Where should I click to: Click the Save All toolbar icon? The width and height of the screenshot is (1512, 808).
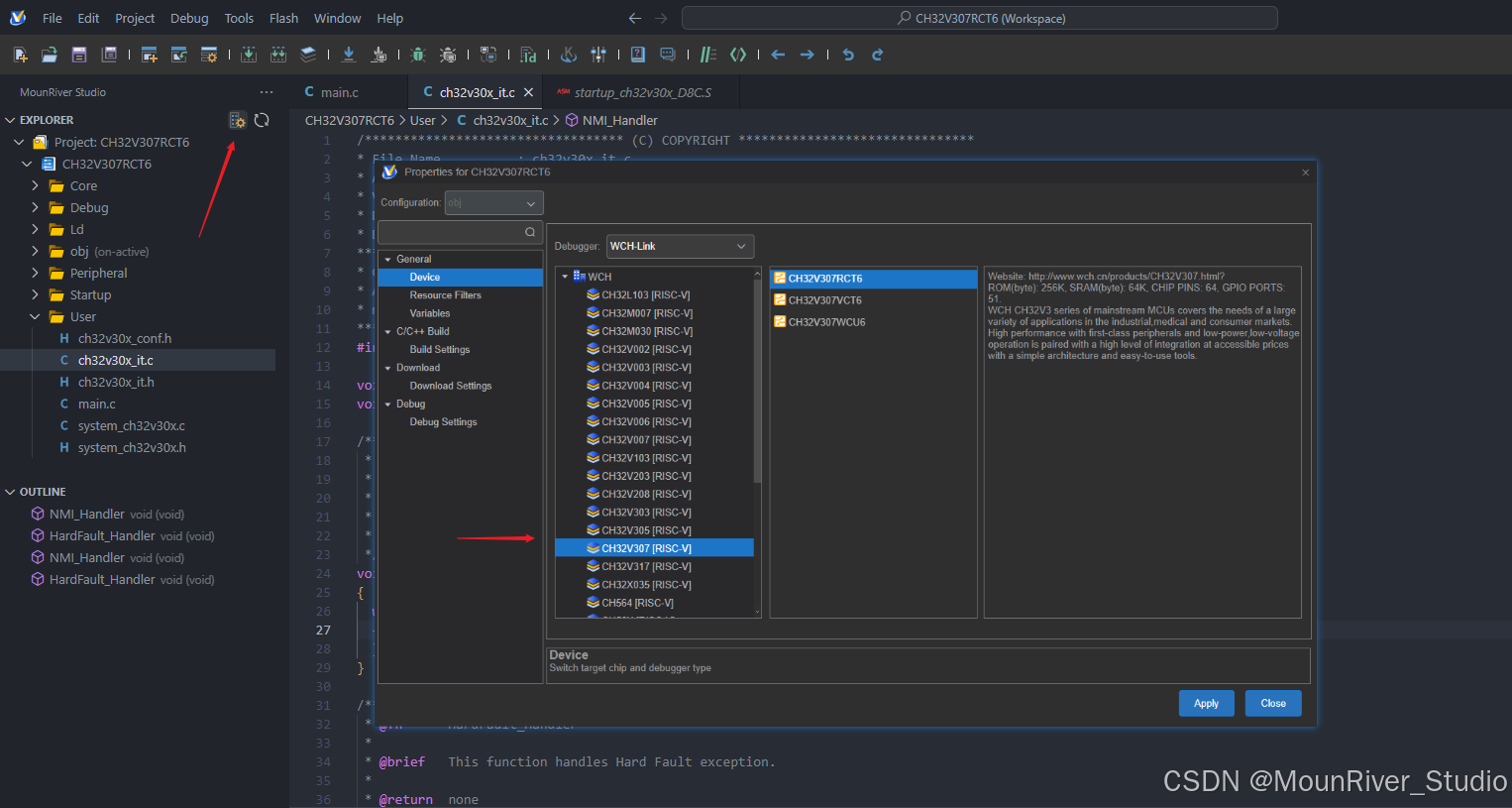coord(109,55)
